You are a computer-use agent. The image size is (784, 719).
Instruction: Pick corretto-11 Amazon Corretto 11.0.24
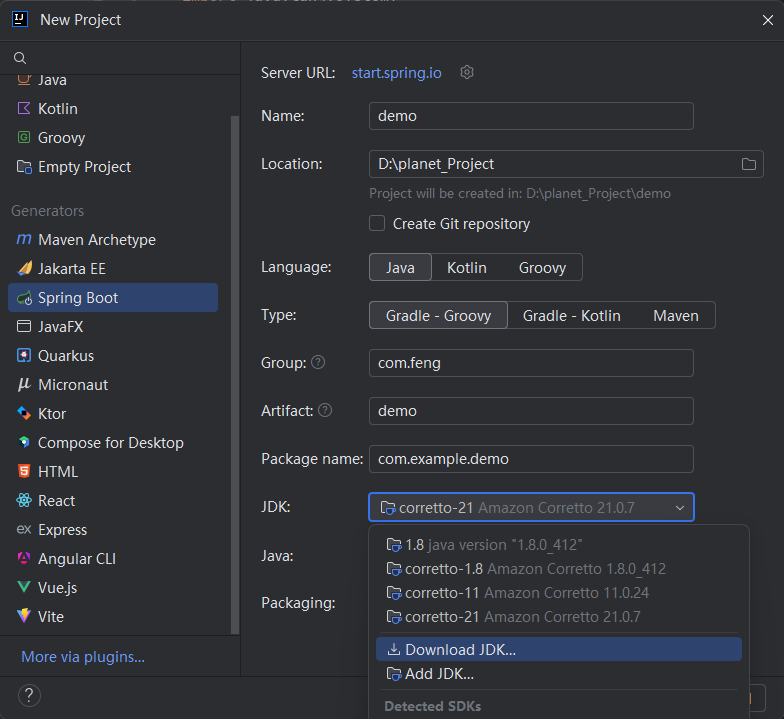point(558,592)
